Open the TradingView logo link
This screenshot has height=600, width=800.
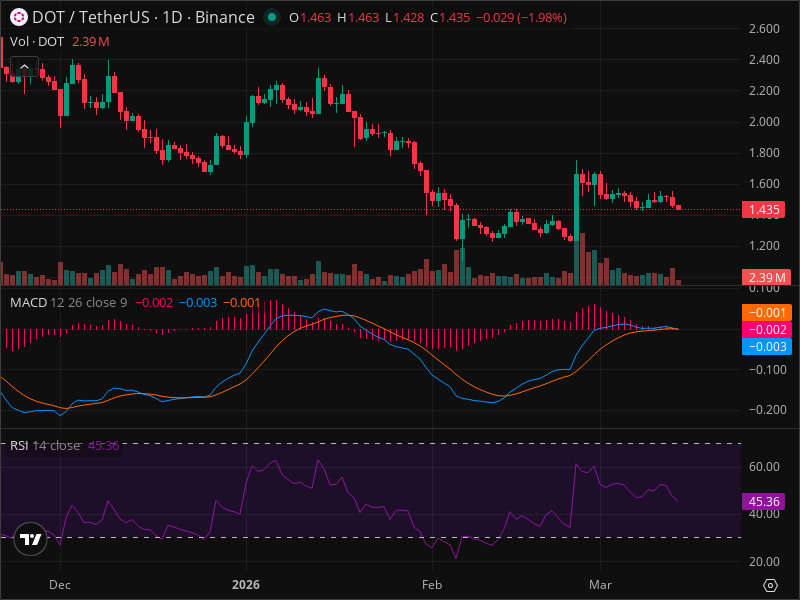click(x=31, y=539)
